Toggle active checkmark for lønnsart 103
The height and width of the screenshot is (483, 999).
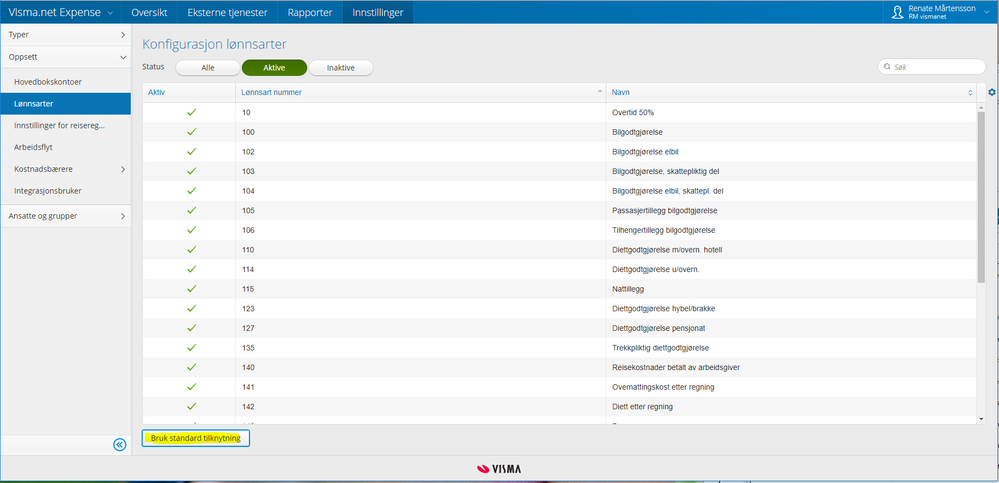click(x=191, y=171)
